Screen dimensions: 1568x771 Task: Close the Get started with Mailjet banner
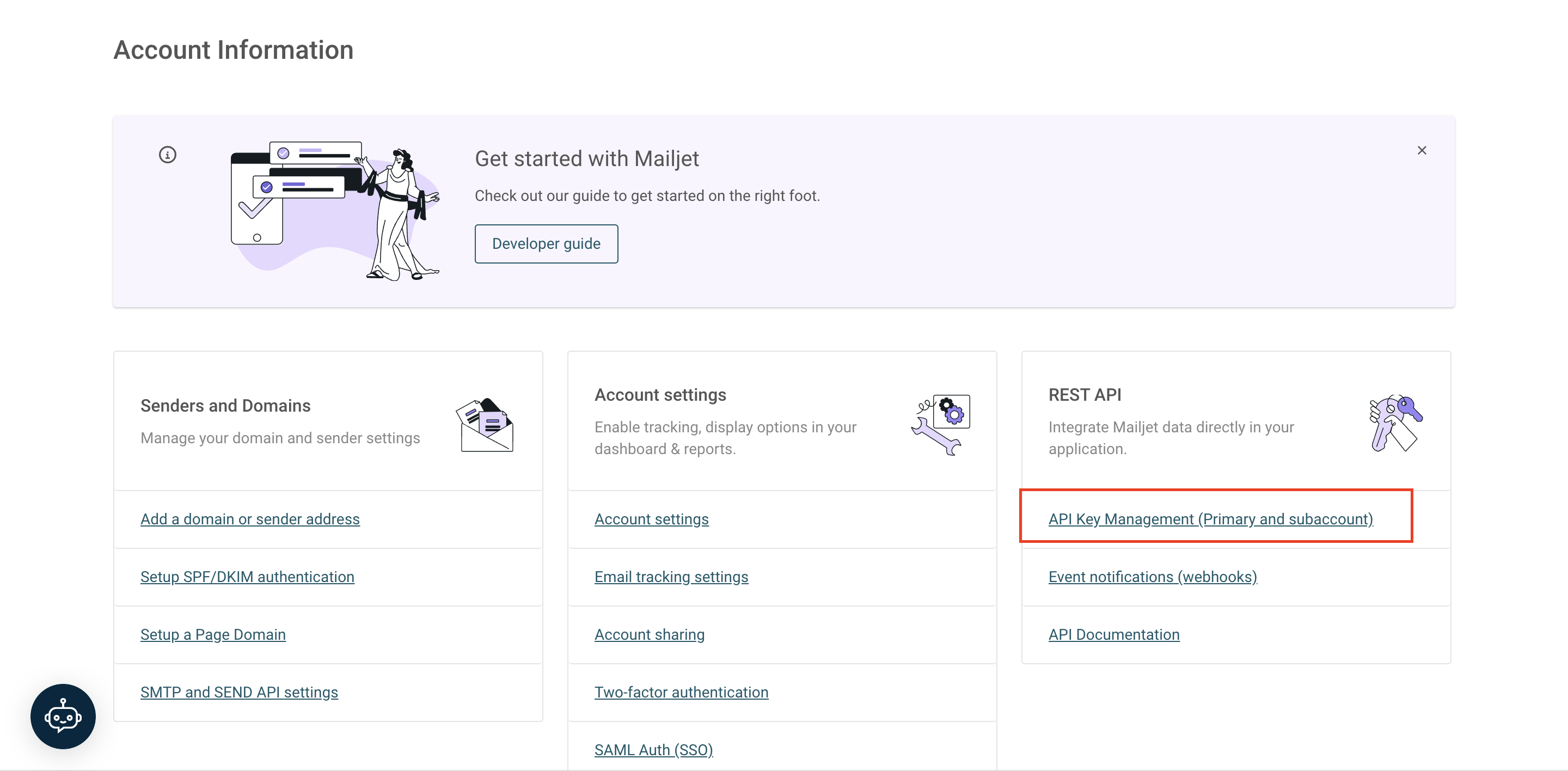[x=1422, y=150]
